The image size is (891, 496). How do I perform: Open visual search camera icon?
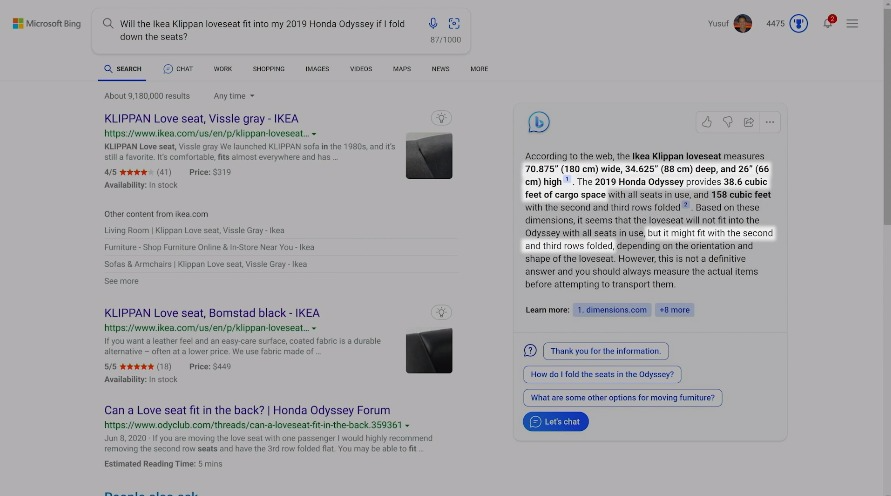click(x=453, y=23)
